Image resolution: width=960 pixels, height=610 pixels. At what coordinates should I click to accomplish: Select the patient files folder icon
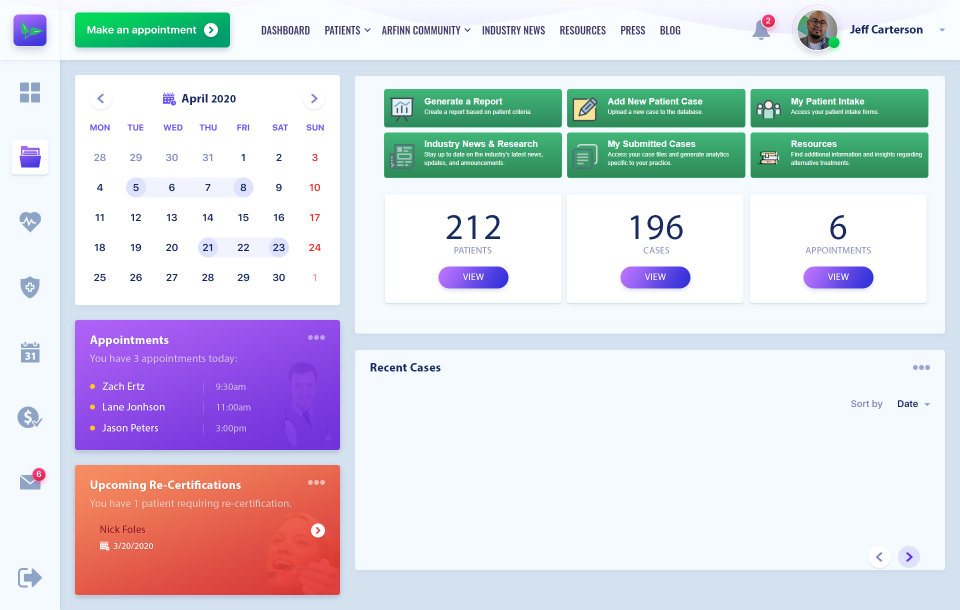(30, 158)
